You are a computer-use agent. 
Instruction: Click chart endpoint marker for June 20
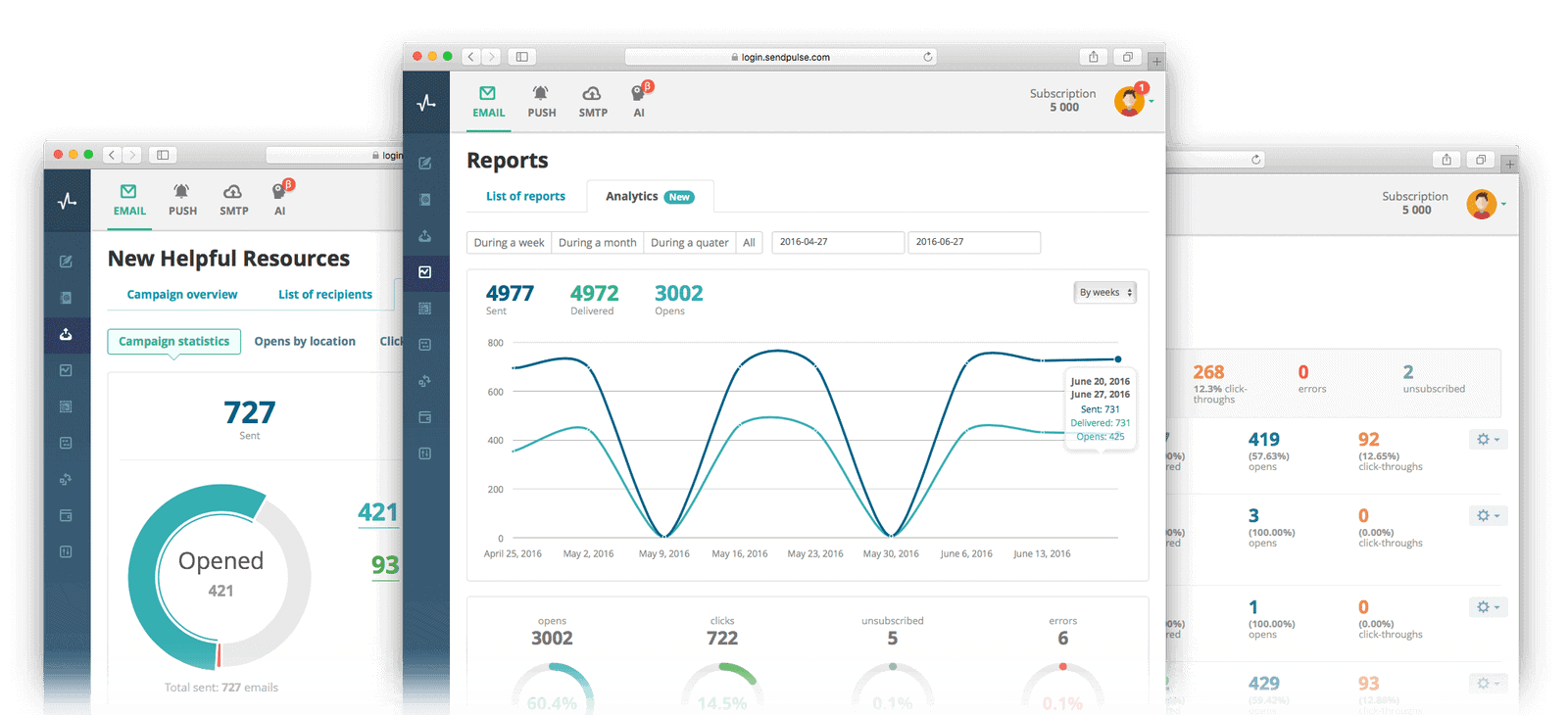1118,359
